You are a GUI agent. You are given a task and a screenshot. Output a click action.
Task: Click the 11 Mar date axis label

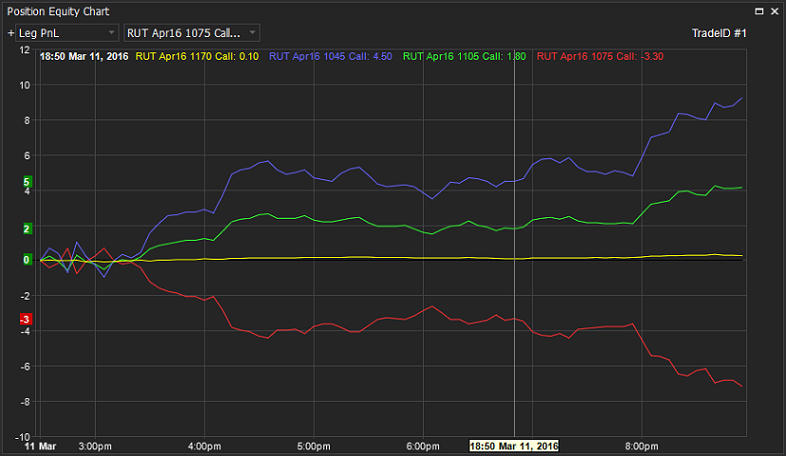pyautogui.click(x=40, y=446)
